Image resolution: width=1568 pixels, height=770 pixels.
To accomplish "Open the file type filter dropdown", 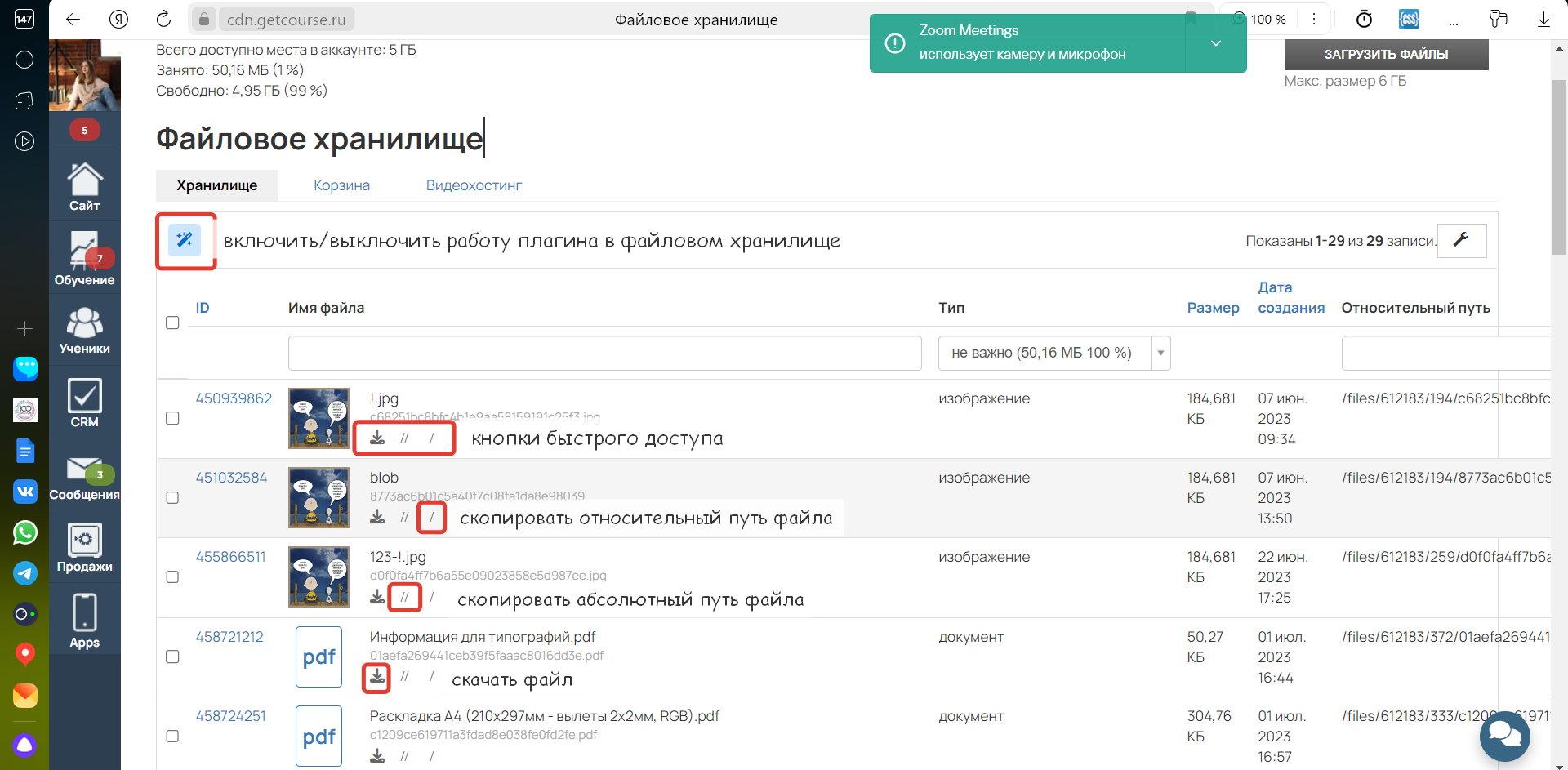I will (1053, 353).
